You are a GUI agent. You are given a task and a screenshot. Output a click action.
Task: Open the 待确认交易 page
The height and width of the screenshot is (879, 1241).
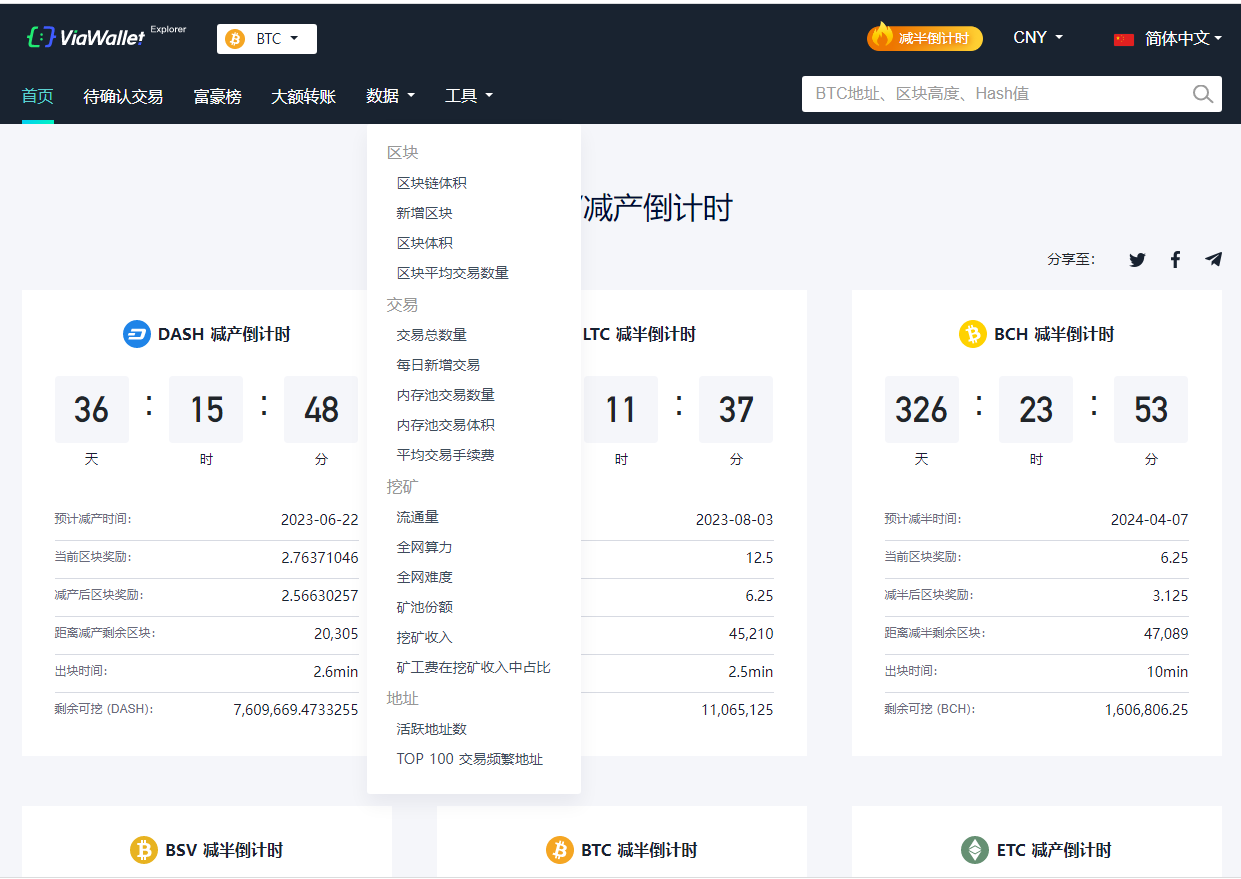(123, 97)
